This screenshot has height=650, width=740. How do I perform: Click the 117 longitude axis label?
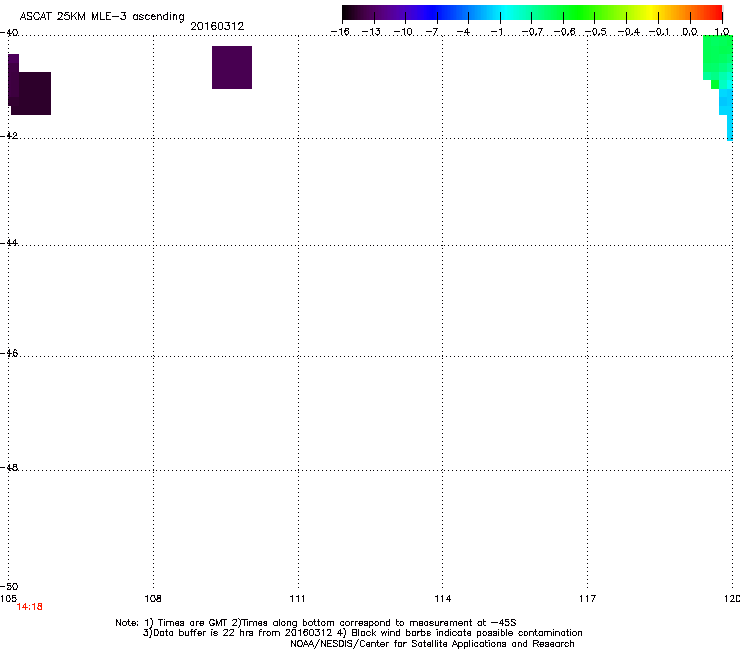click(x=587, y=599)
